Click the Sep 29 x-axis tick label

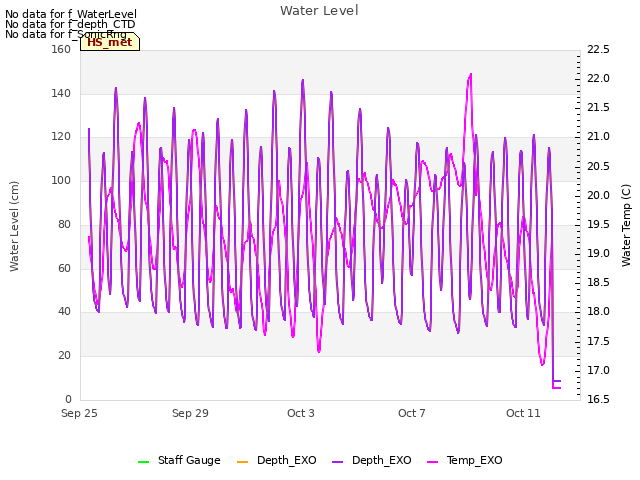pos(190,413)
